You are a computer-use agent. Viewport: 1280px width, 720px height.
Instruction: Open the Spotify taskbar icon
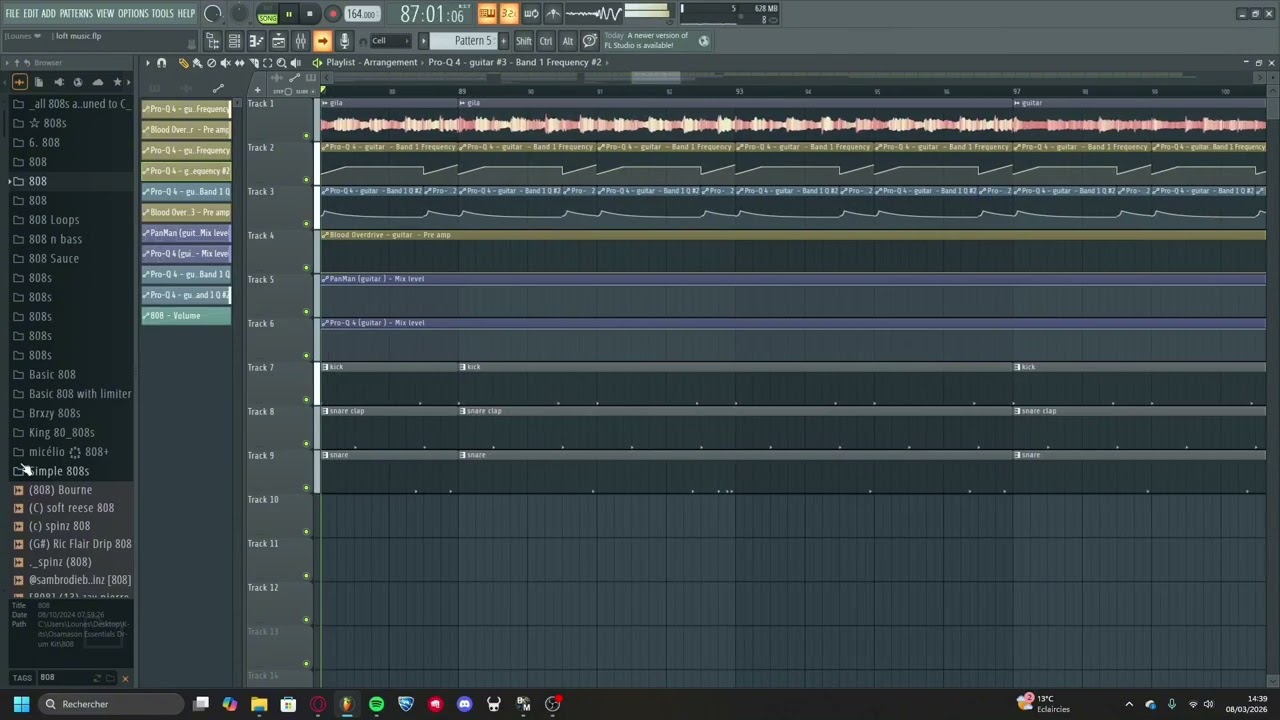coord(376,704)
